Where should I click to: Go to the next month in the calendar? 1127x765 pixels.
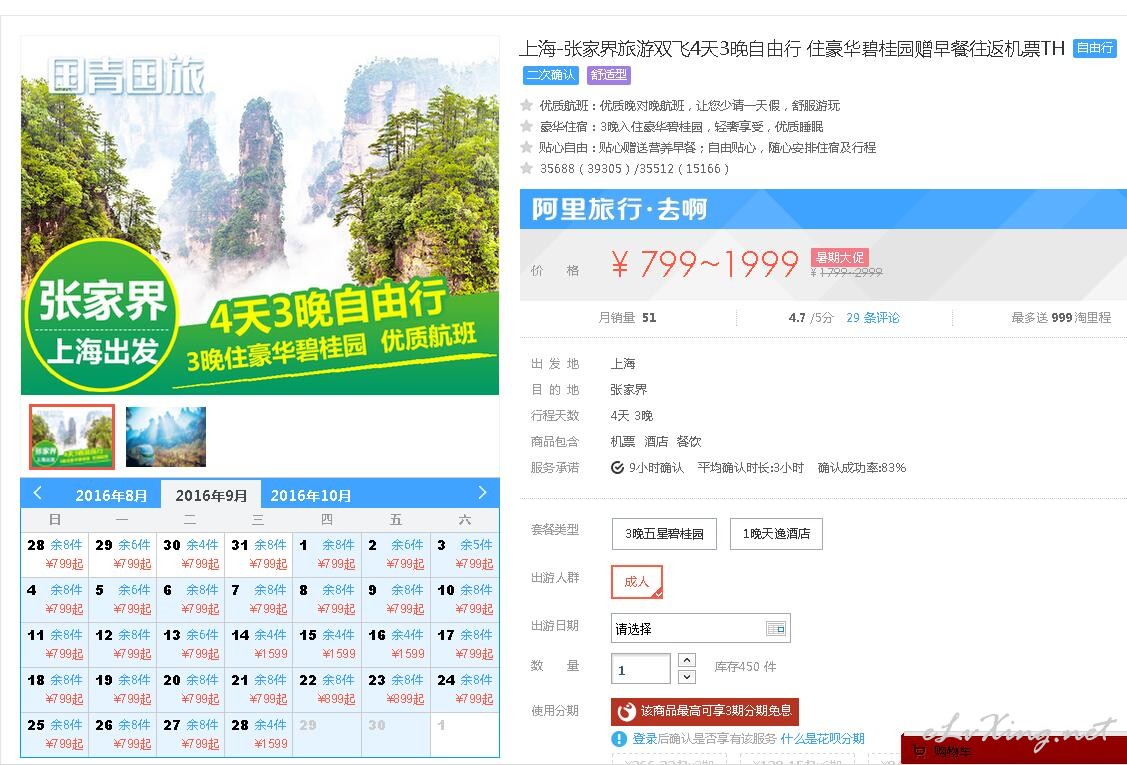click(482, 493)
